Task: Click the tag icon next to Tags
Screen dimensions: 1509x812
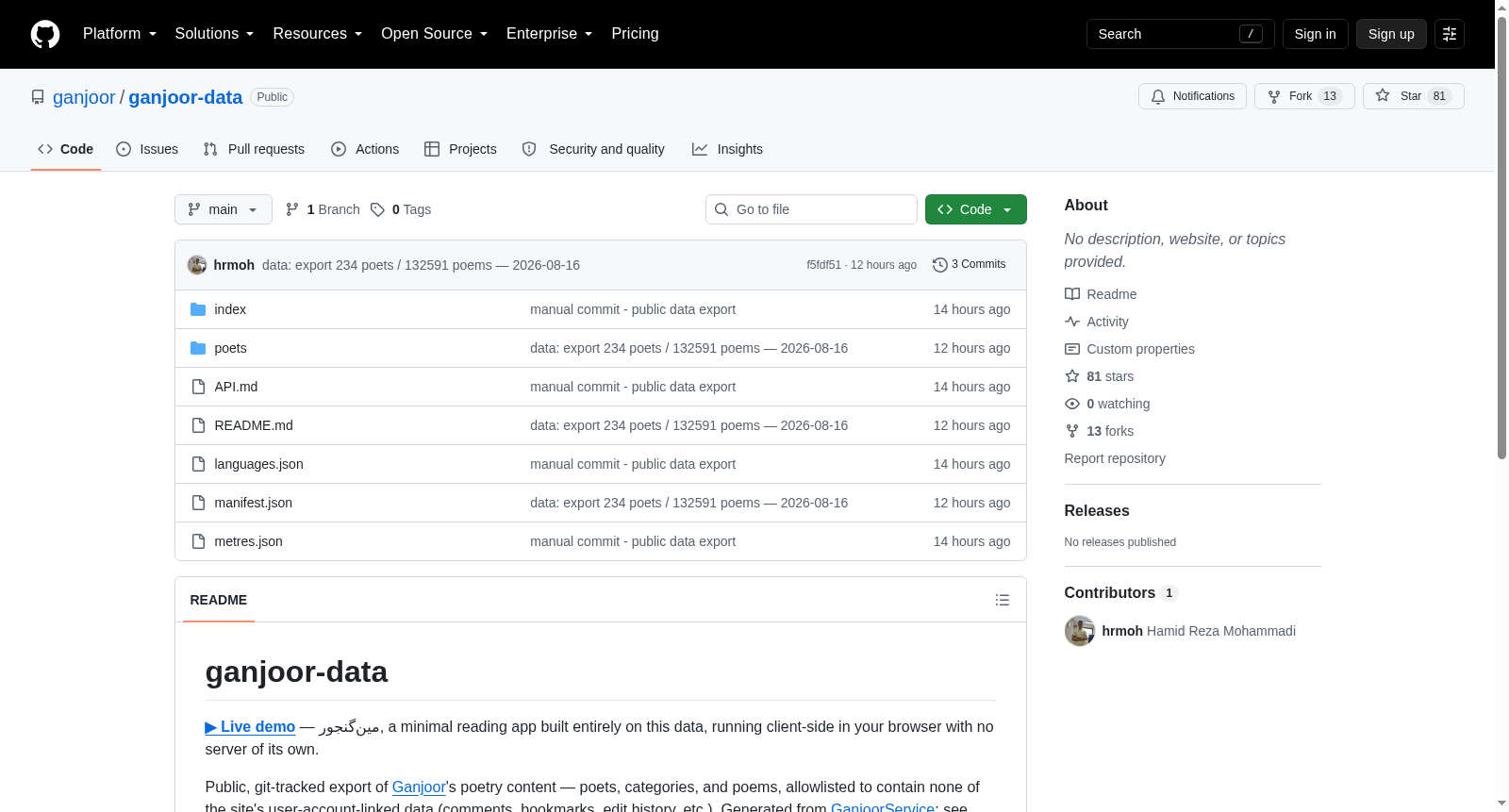Action: coord(377,209)
